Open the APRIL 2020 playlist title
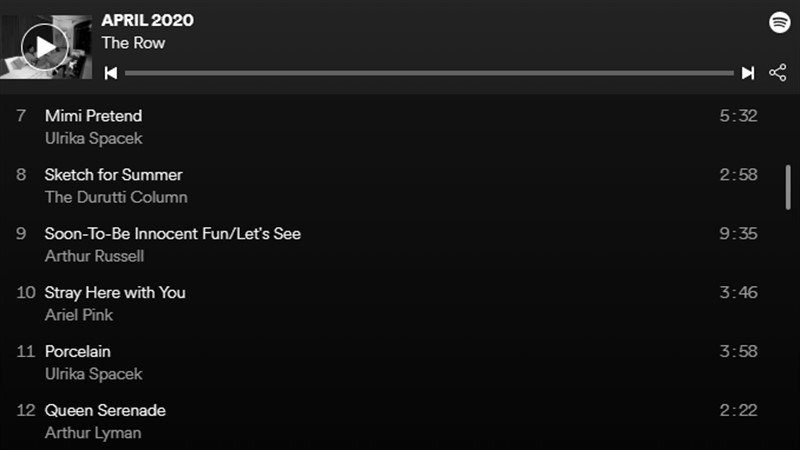800x450 pixels. click(x=147, y=20)
